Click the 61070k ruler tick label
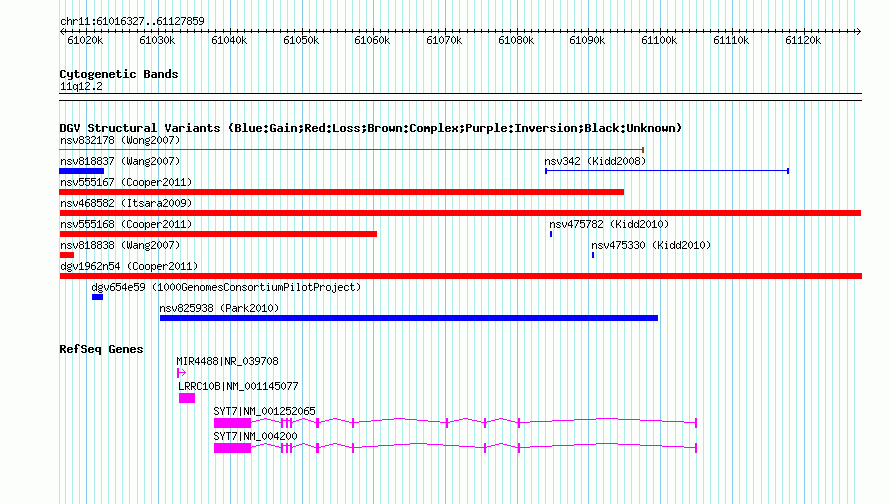 pos(444,40)
